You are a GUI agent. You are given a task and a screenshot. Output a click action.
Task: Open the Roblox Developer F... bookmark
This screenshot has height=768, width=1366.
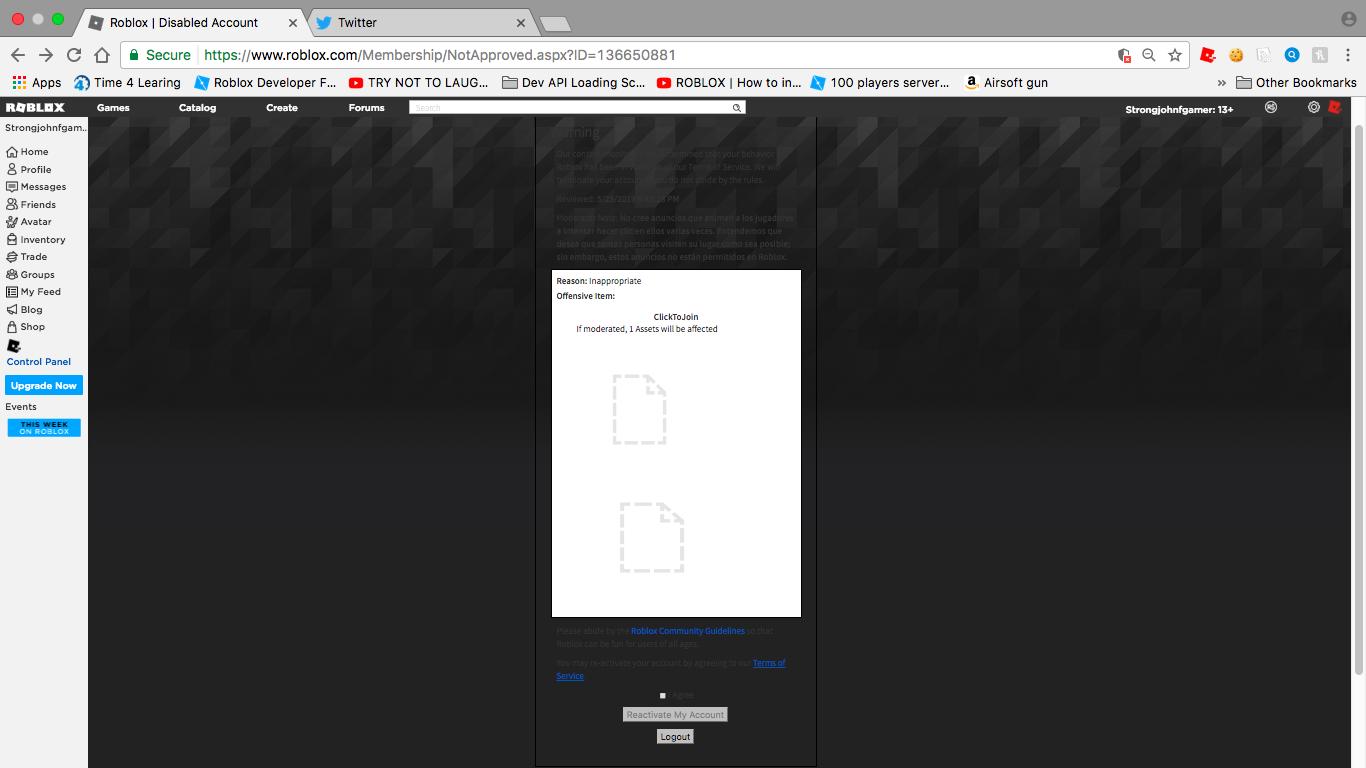[x=265, y=83]
